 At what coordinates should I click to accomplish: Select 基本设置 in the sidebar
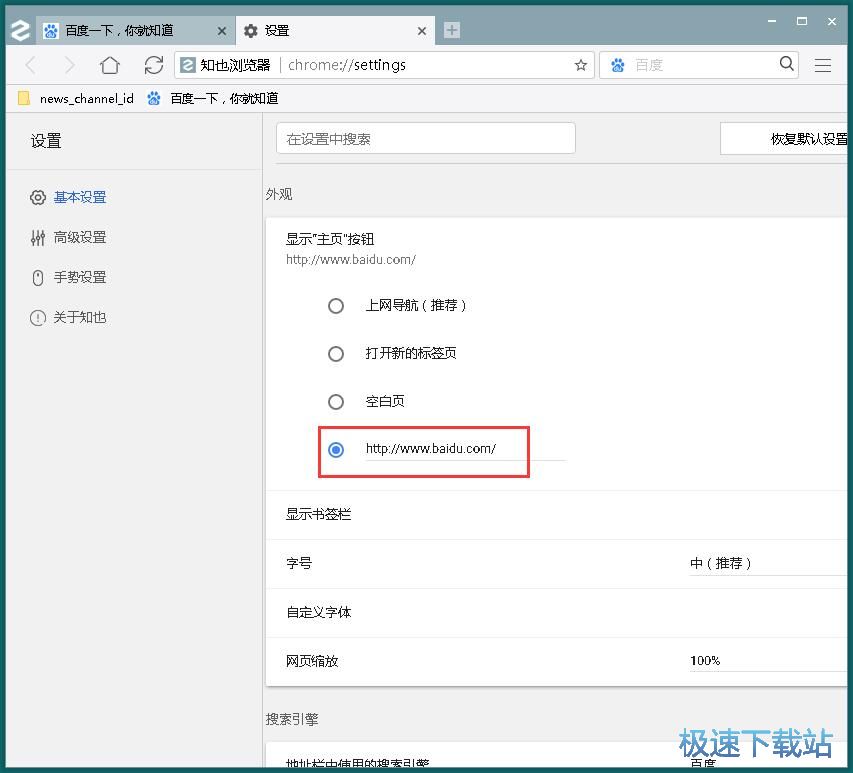coord(79,197)
